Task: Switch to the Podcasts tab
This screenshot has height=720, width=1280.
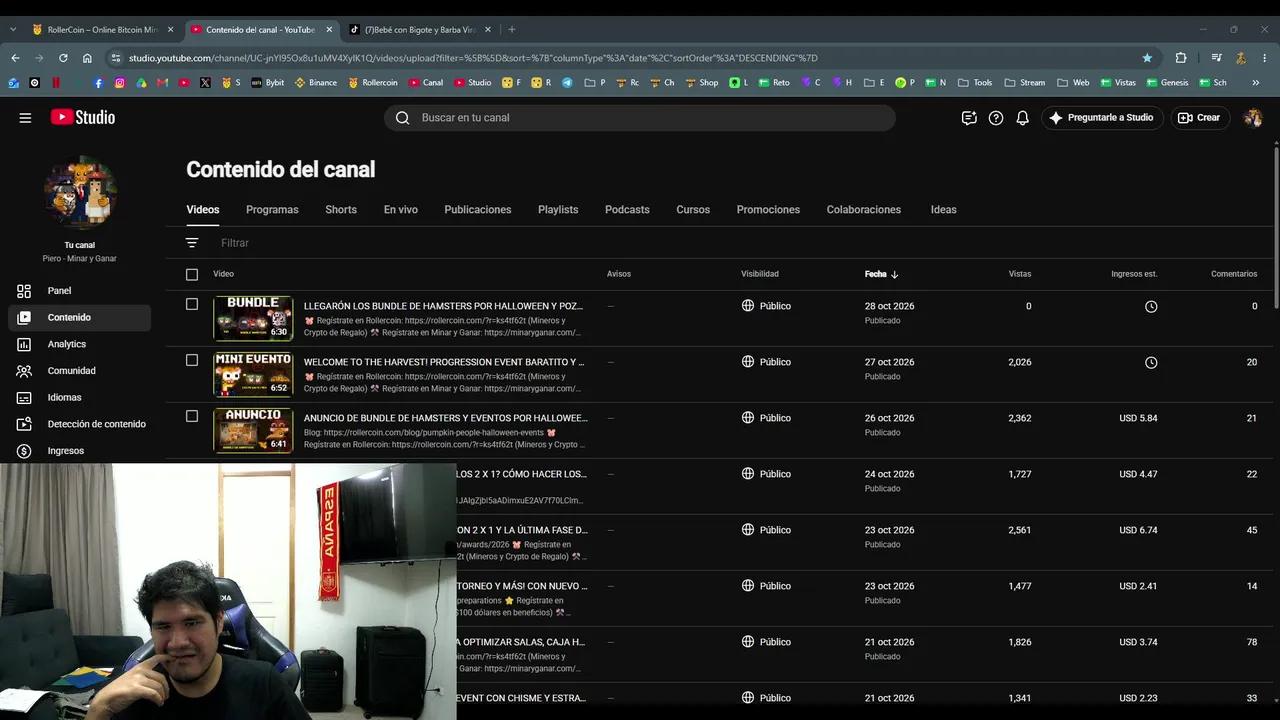Action: [627, 210]
